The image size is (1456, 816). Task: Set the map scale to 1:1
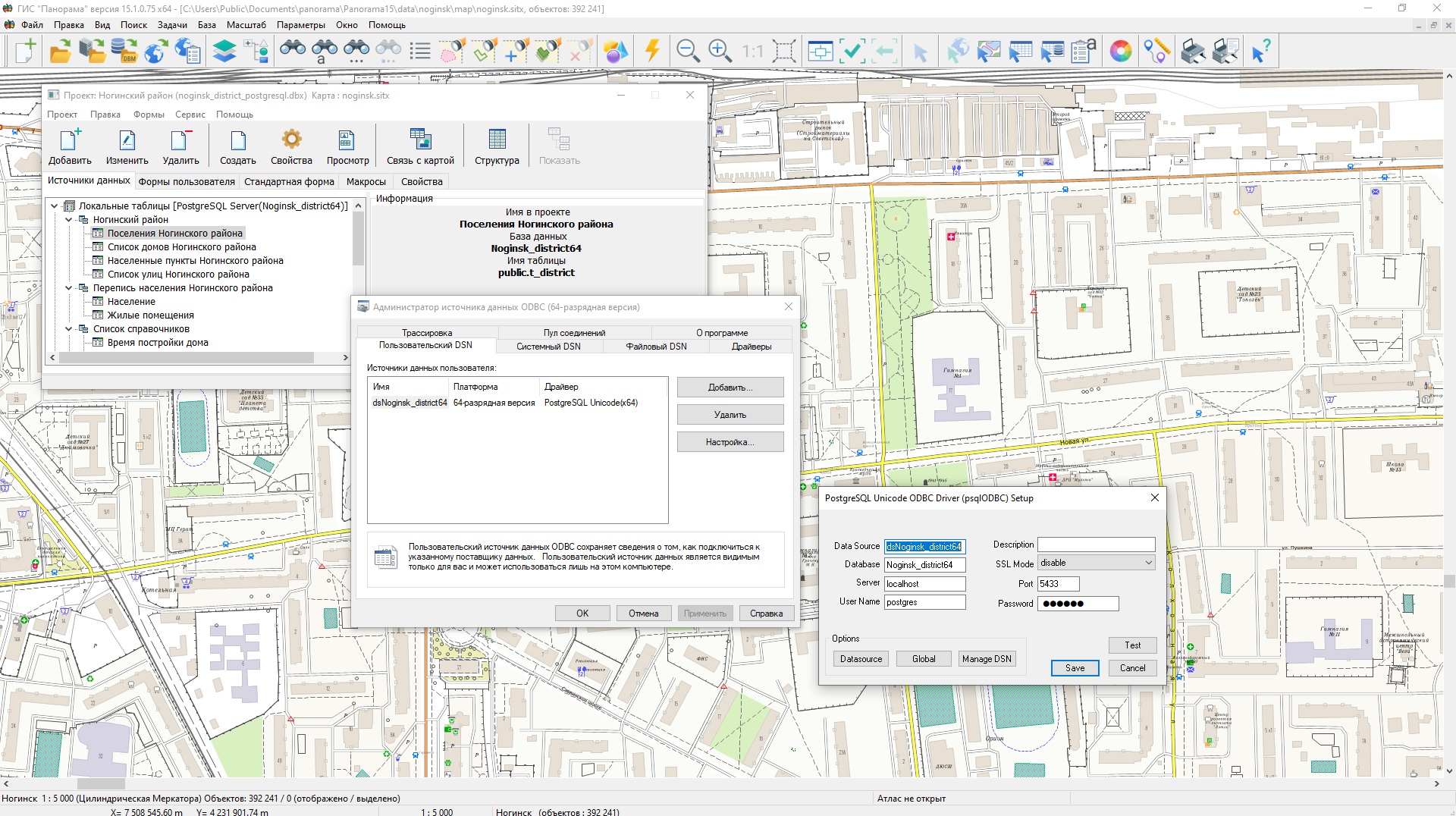[752, 52]
